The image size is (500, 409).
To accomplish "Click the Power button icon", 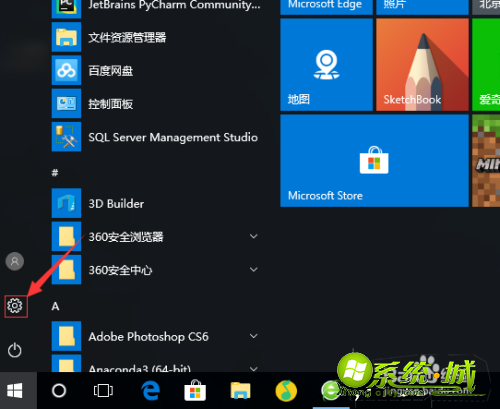I will point(15,350).
